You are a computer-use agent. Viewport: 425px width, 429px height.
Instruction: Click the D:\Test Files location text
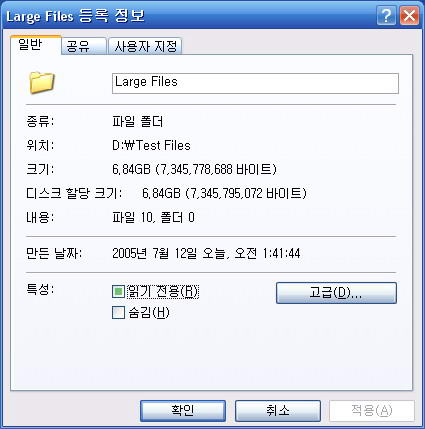(x=151, y=145)
